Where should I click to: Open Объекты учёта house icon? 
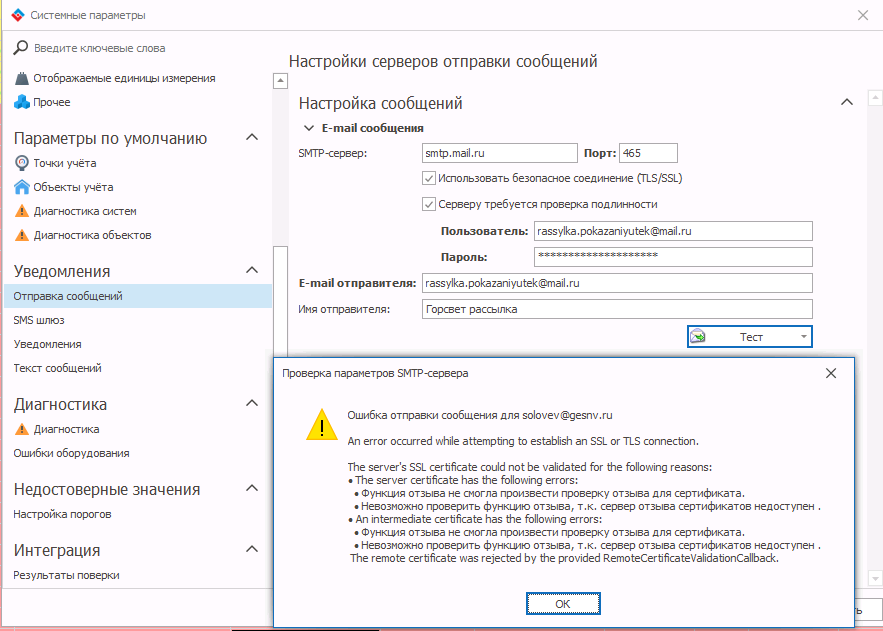click(x=21, y=187)
